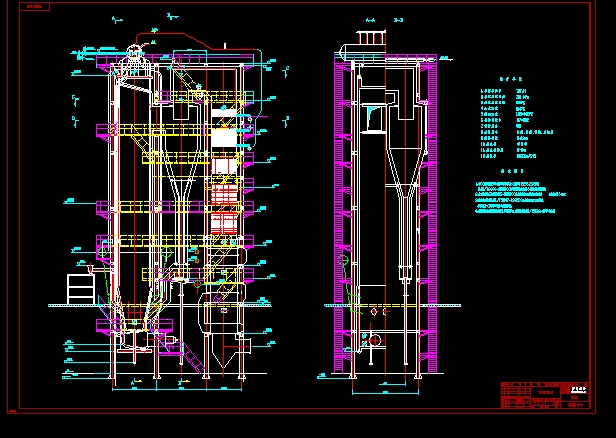Select the upper red grid panel in the left view
616x438 pixels.
coord(224,194)
